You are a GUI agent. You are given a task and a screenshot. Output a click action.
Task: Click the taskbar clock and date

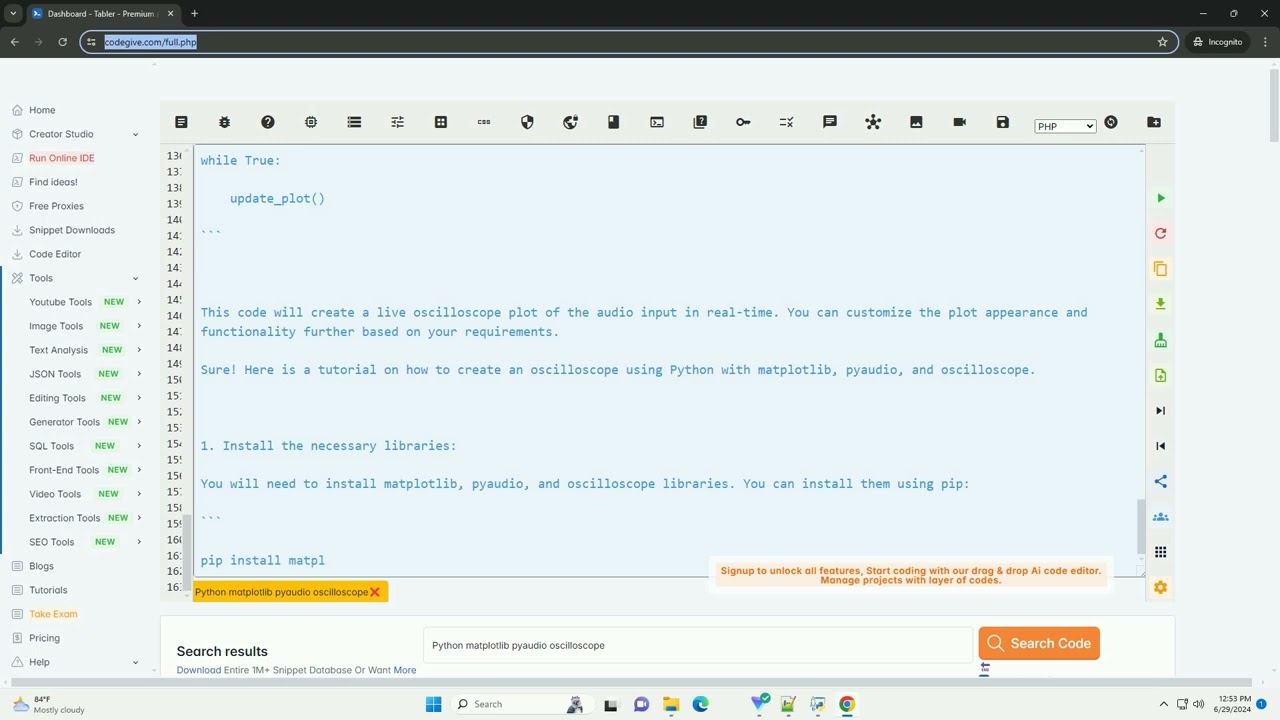pos(1237,704)
